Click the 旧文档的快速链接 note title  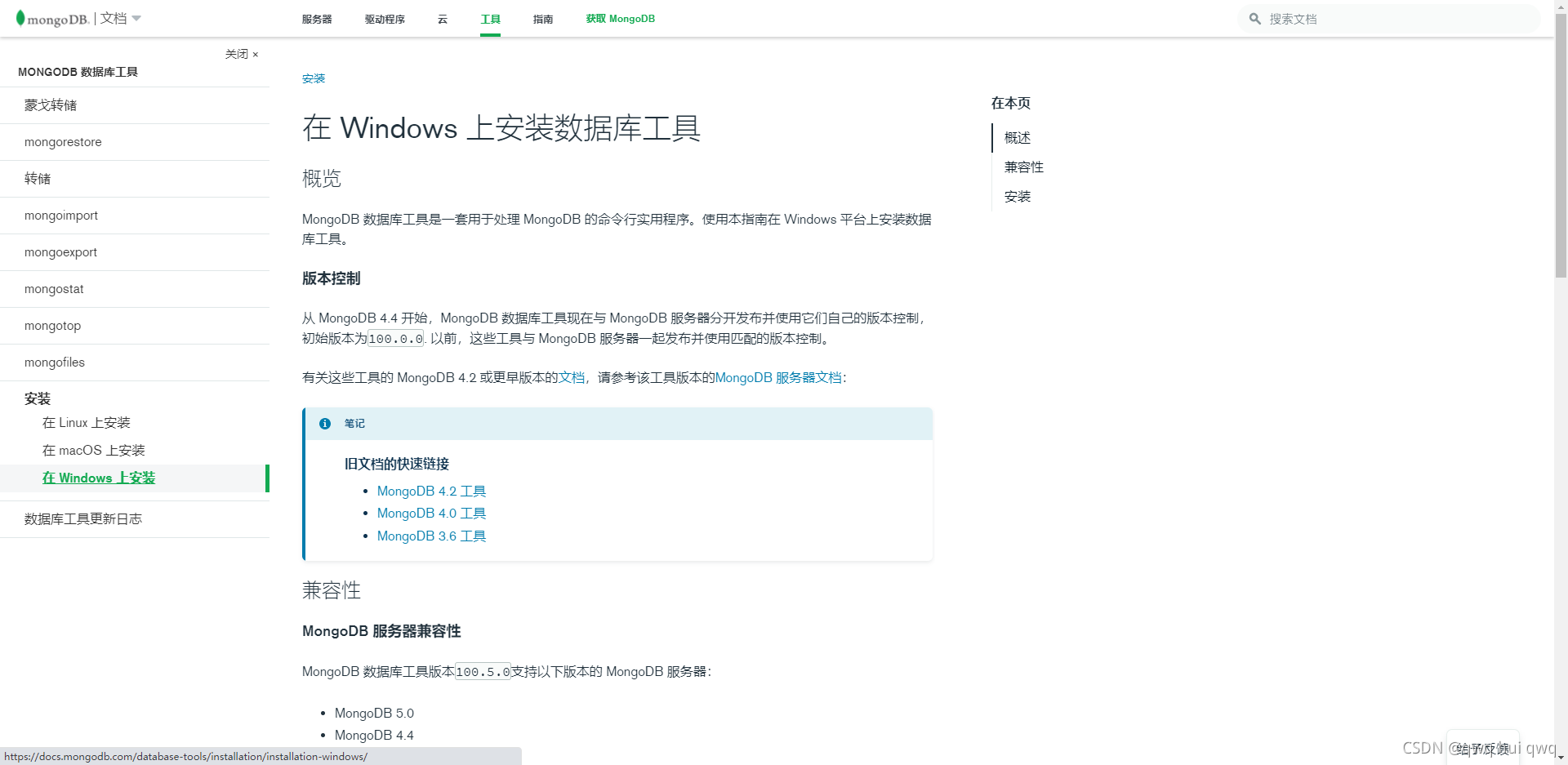(397, 464)
